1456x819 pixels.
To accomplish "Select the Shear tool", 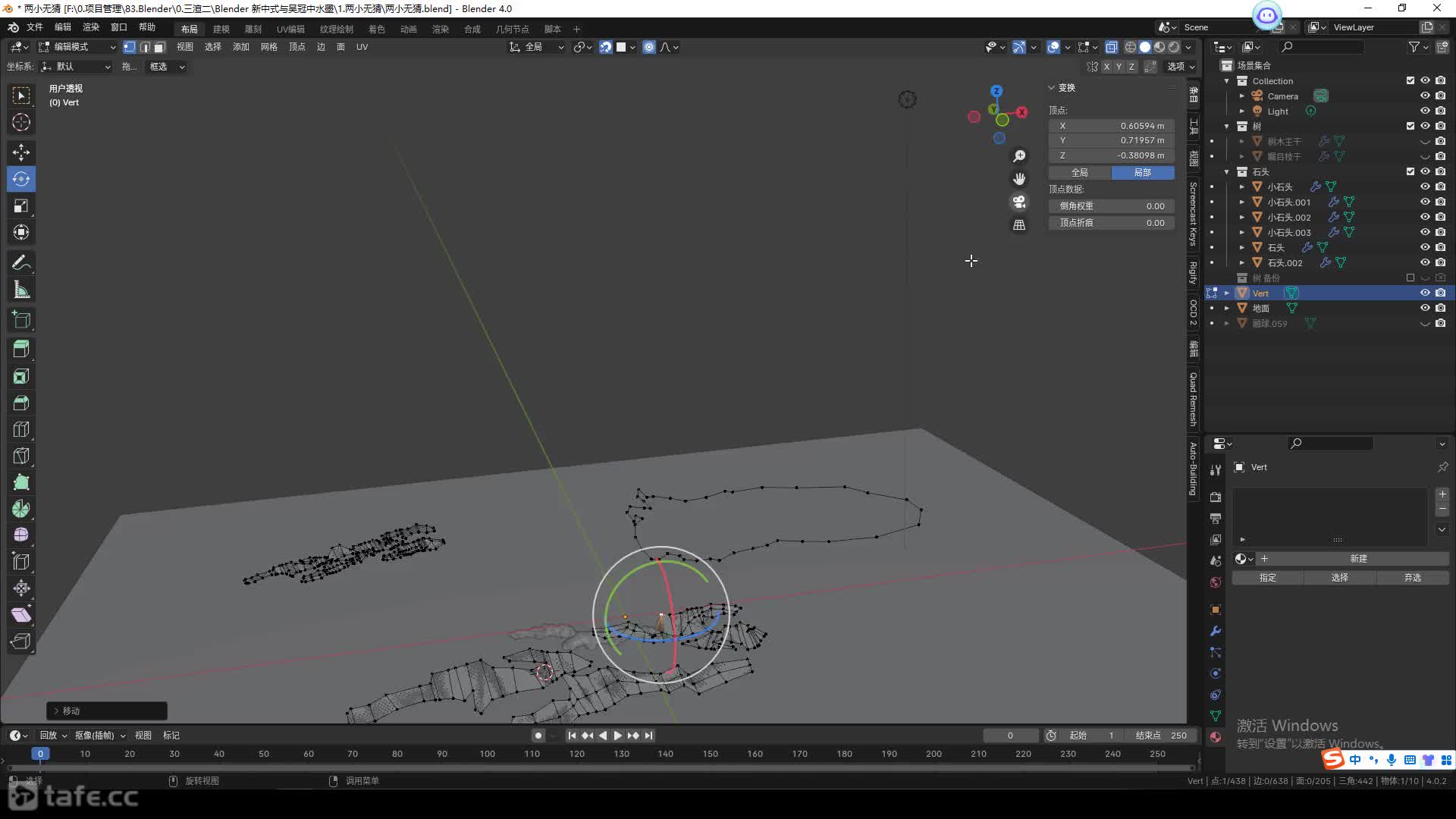I will (21, 615).
